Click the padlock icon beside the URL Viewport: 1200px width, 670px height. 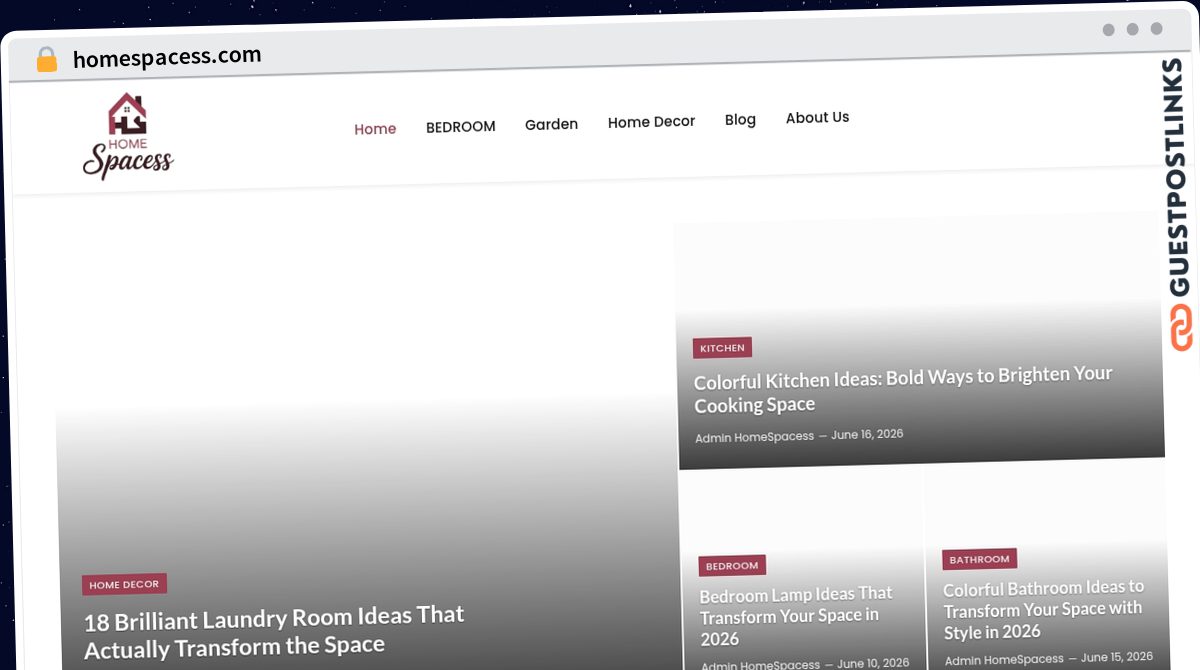(46, 60)
